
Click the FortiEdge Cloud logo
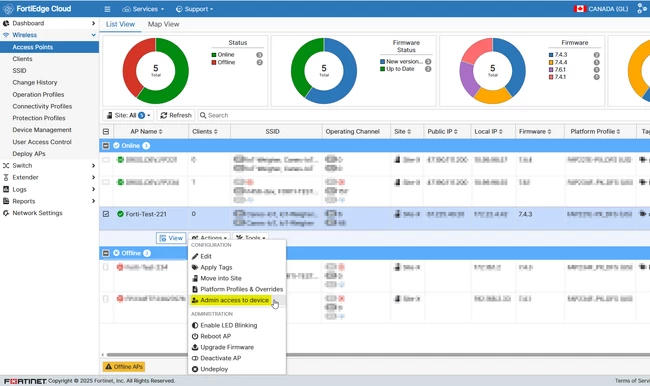click(37, 9)
